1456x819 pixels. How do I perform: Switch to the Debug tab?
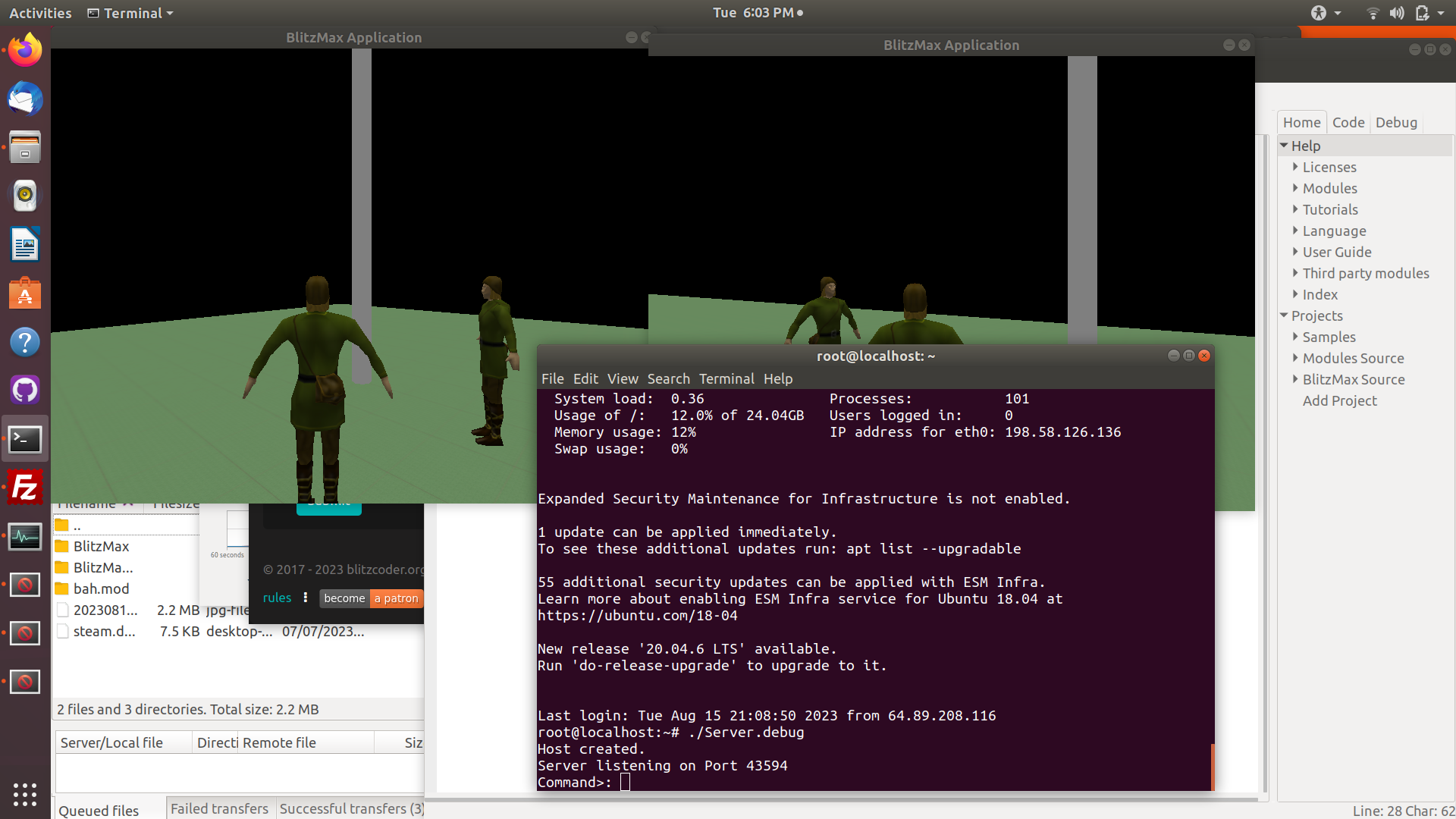1395,122
